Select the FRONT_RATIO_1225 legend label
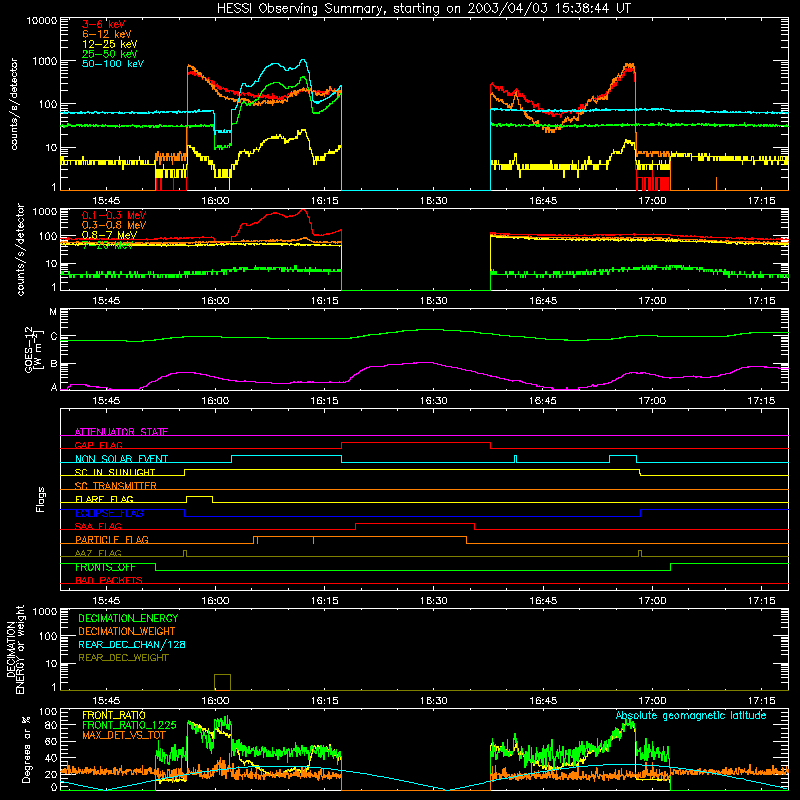Viewport: 800px width, 800px height. point(129,725)
